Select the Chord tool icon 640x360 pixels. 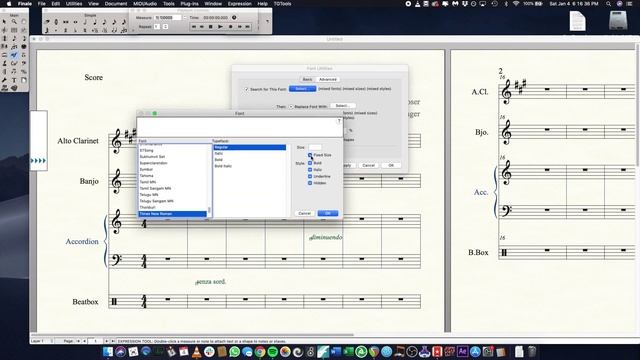(x=14, y=63)
